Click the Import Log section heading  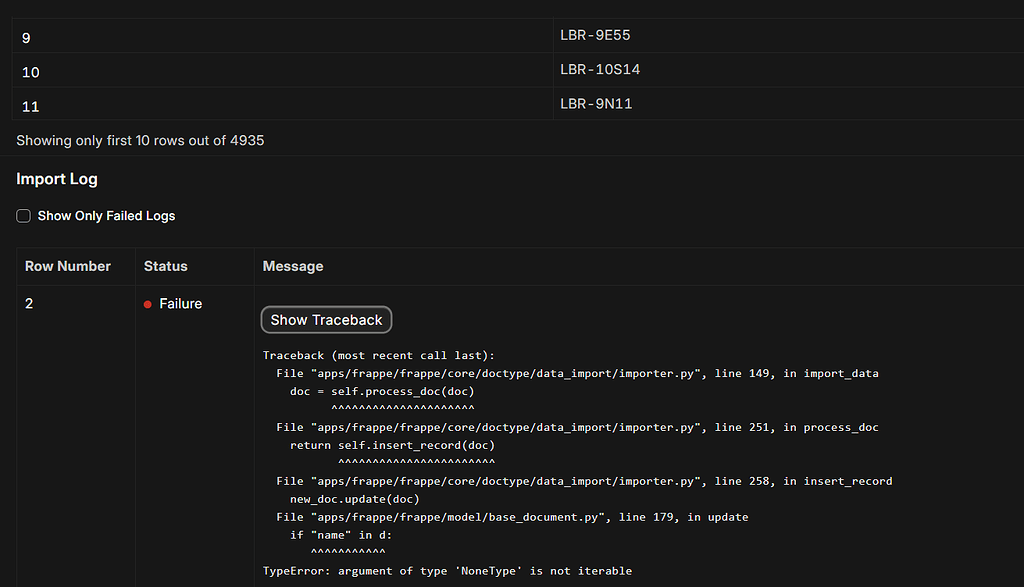[57, 178]
